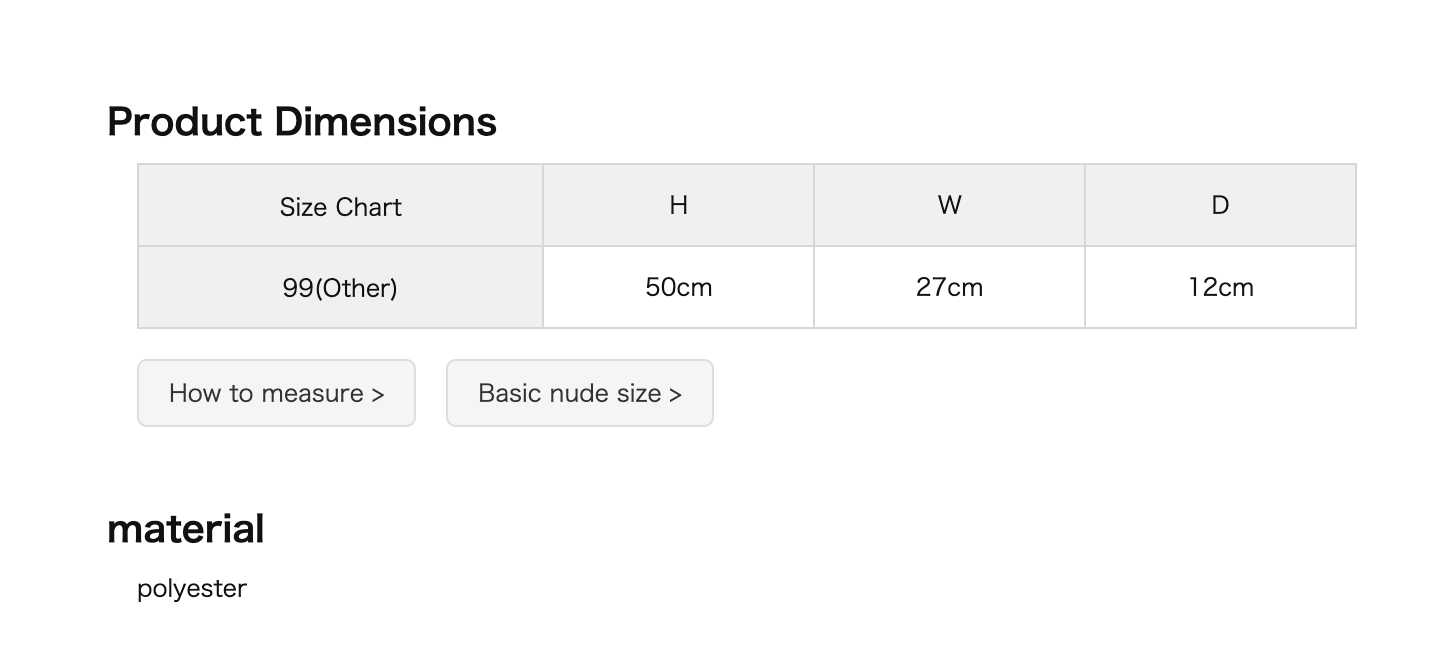Open the Basic nude size guide
This screenshot has width=1440, height=646.
pos(579,393)
